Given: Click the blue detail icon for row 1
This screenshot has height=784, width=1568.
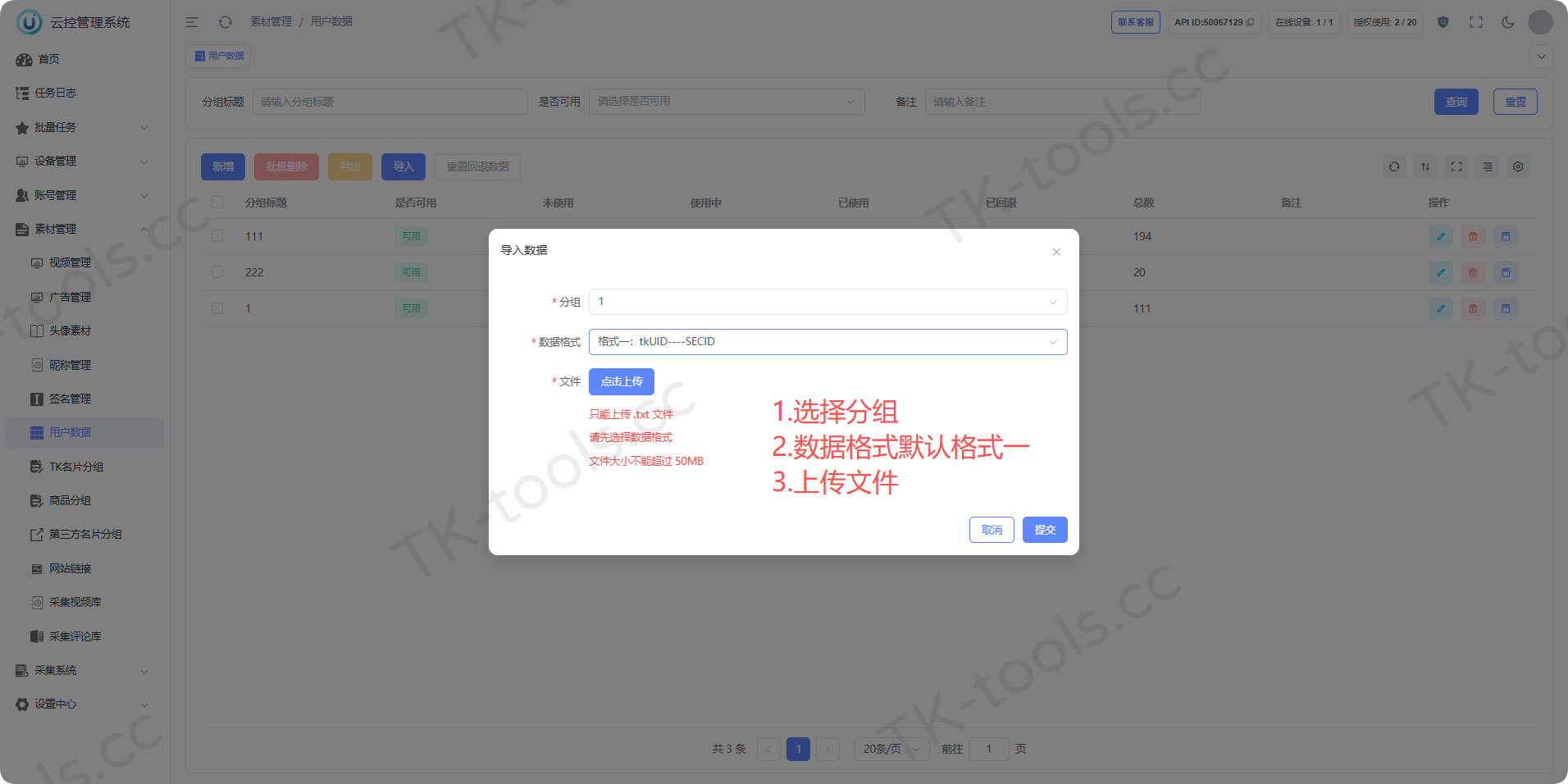Looking at the screenshot, I should (1506, 309).
